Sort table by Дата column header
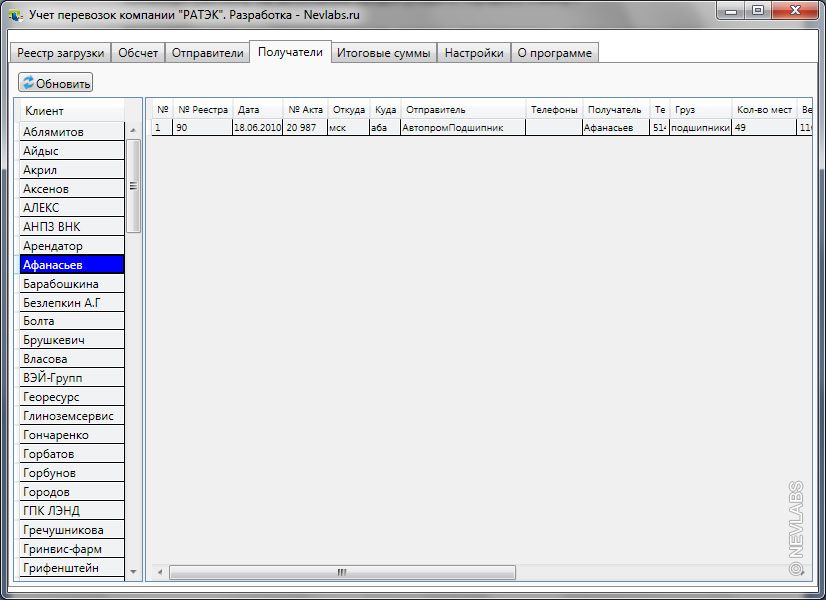The image size is (826, 600). coord(256,110)
